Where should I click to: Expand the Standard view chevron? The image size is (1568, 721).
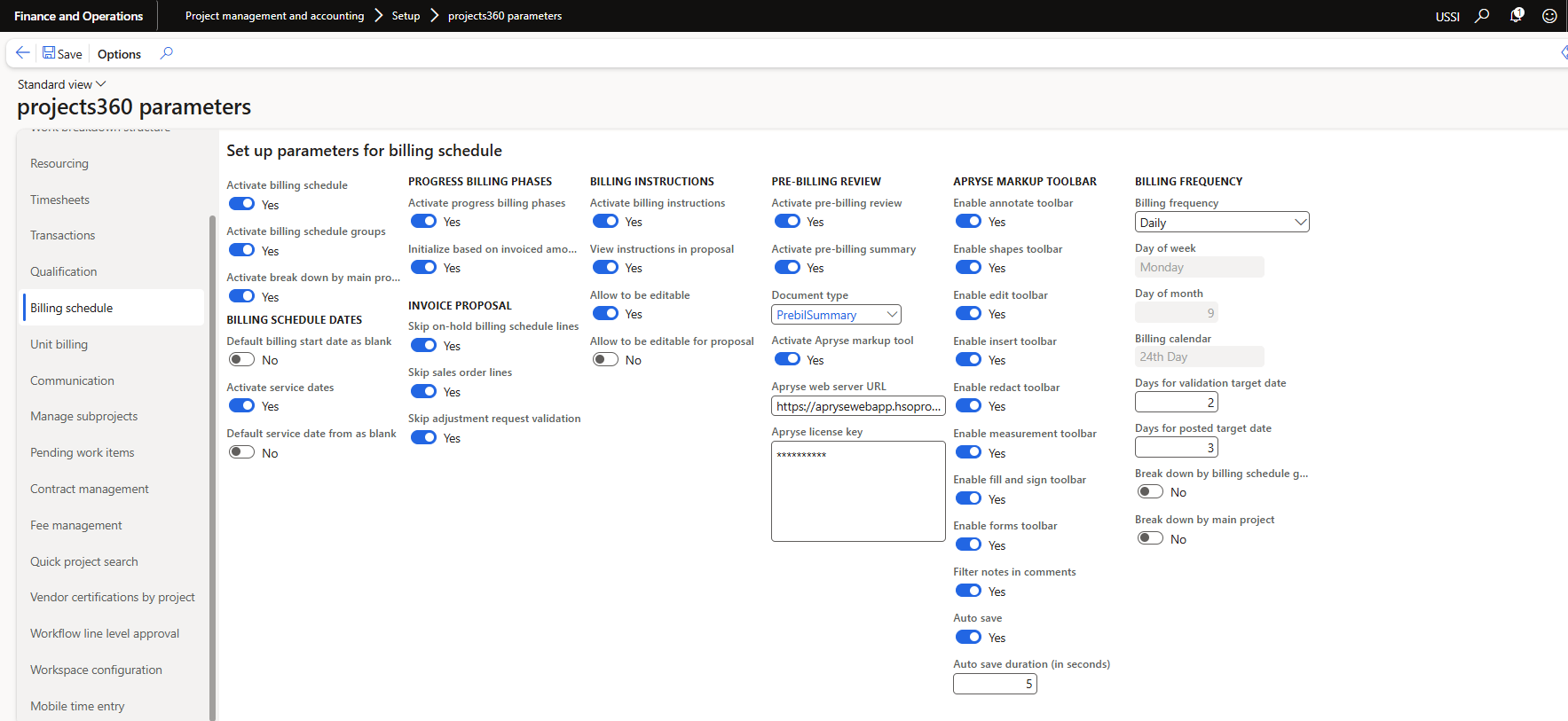click(101, 84)
